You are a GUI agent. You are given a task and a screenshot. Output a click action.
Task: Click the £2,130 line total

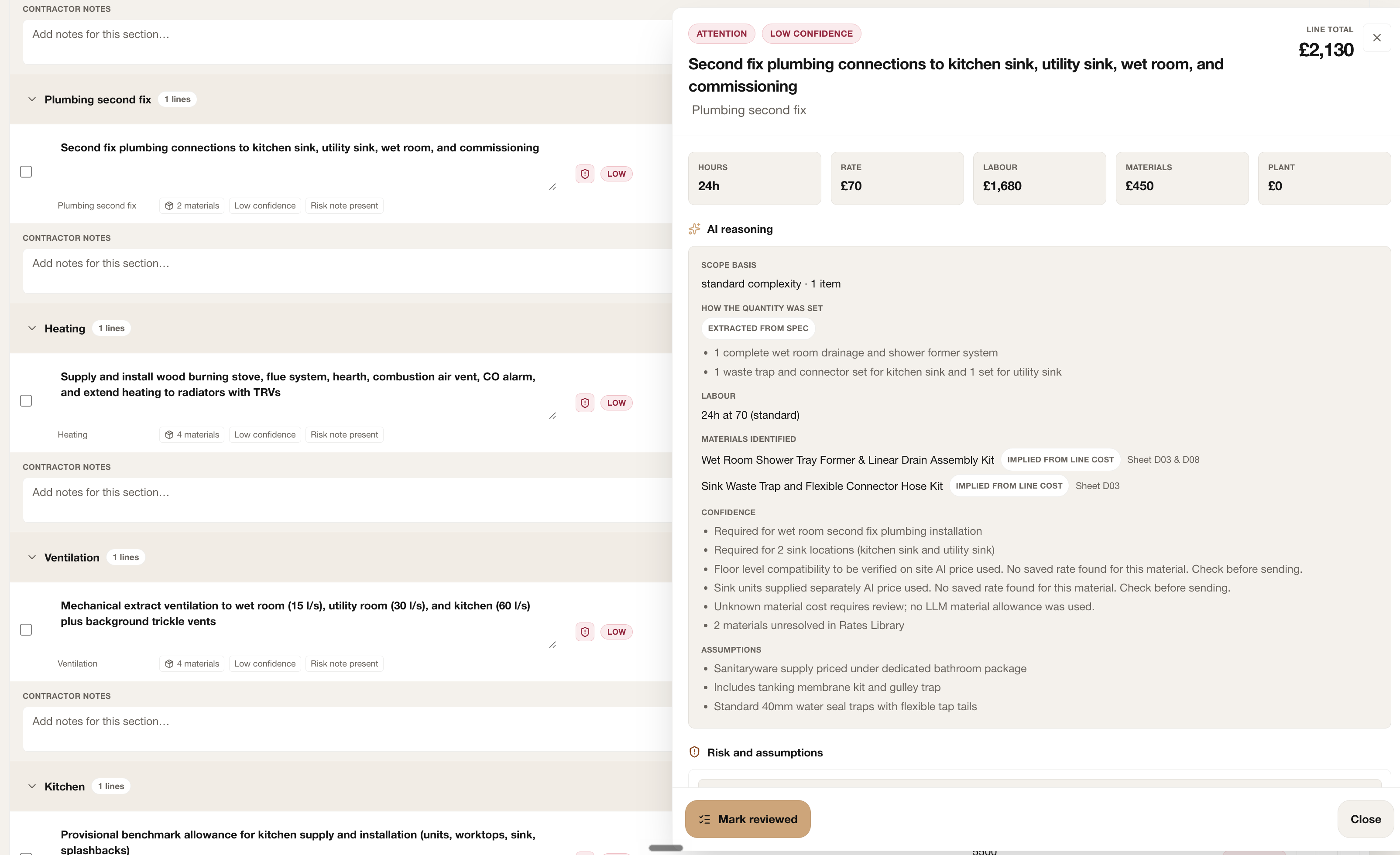pyautogui.click(x=1325, y=50)
